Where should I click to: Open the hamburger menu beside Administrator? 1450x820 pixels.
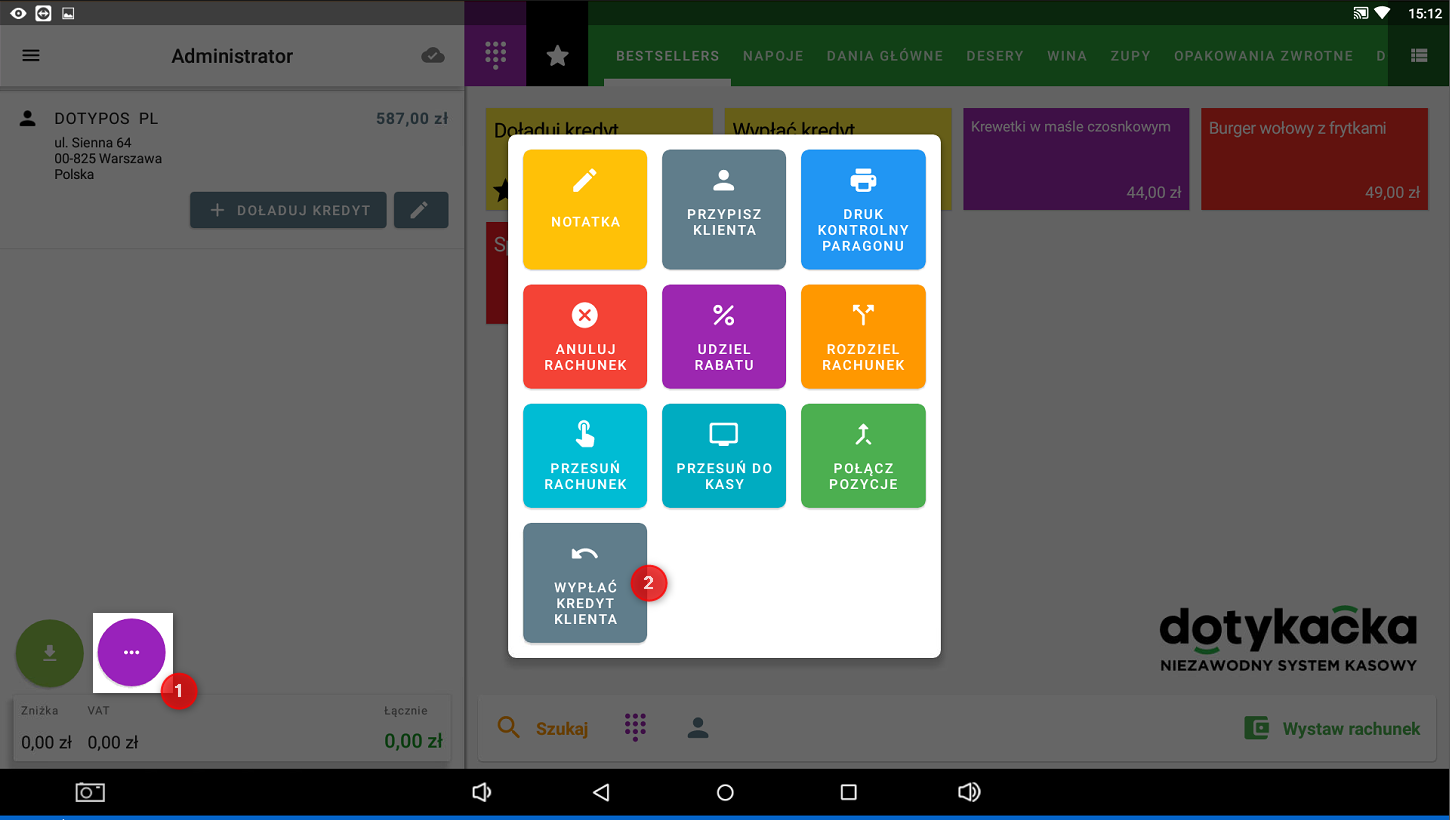tap(31, 56)
